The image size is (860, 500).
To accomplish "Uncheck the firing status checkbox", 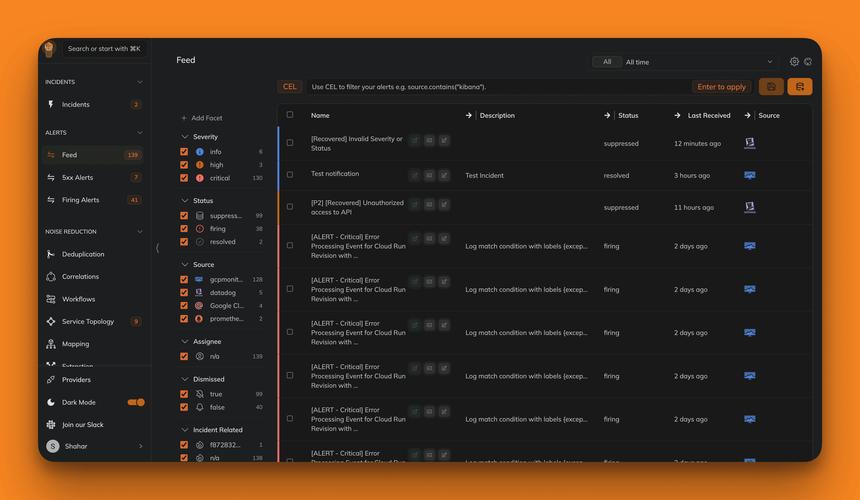I will pyautogui.click(x=184, y=229).
